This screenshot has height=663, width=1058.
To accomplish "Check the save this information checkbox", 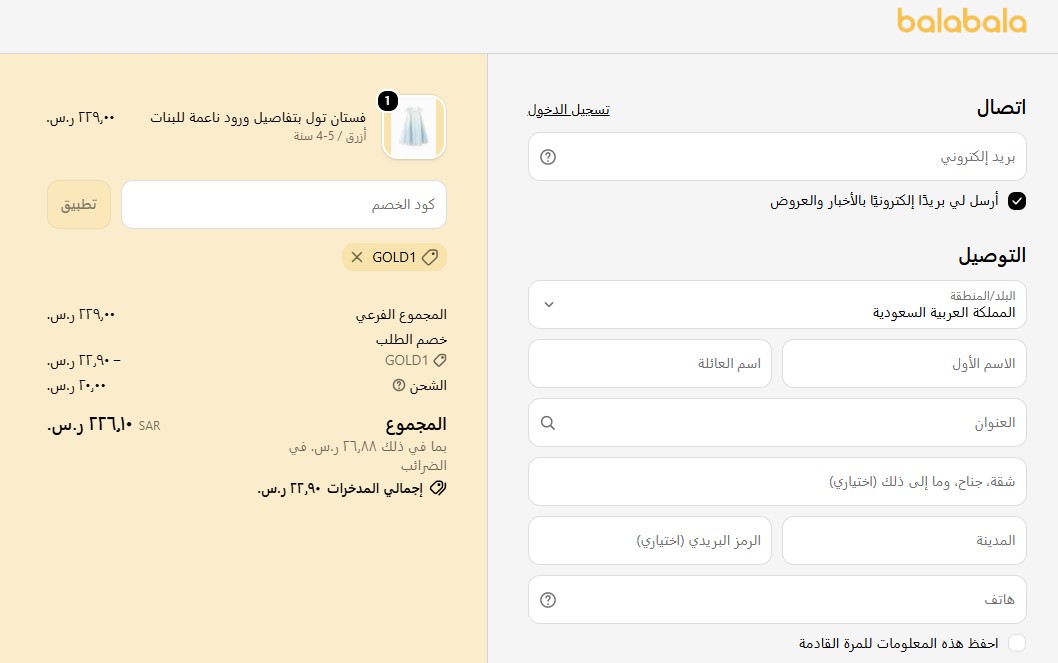I will 1017,643.
